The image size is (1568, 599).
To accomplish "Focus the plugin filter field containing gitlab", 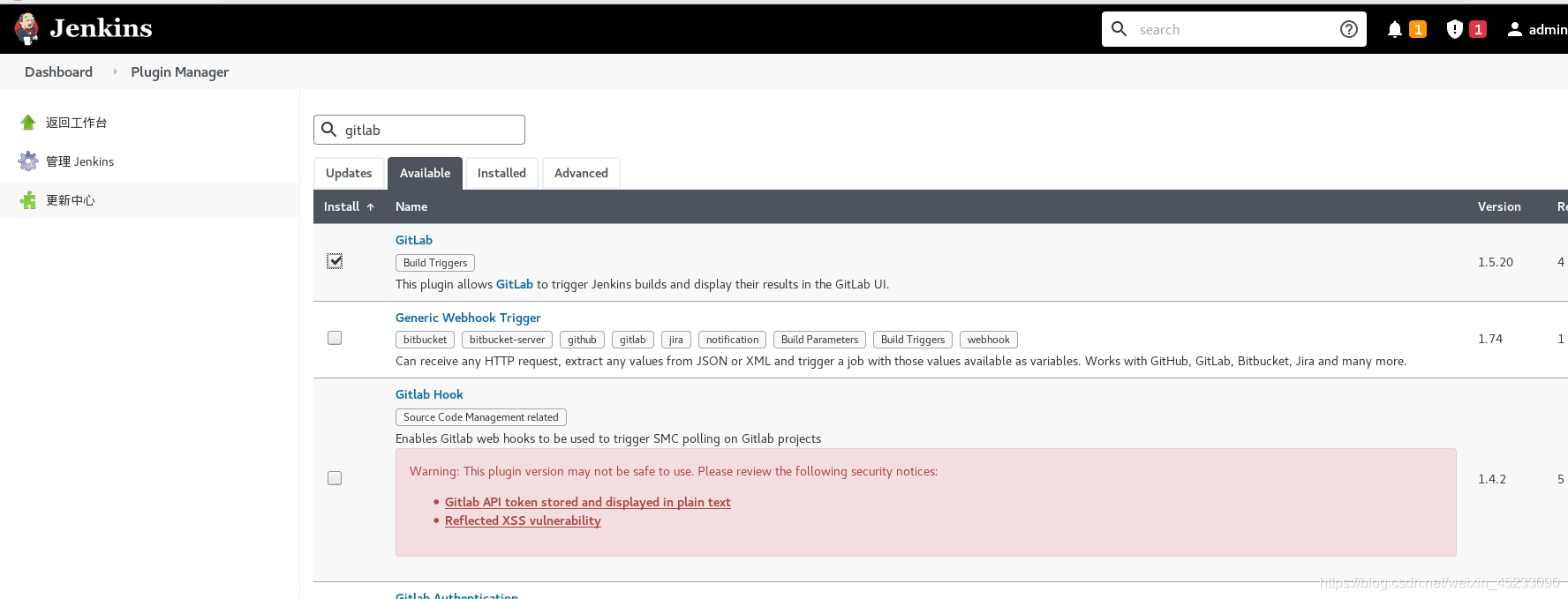I will pos(419,130).
